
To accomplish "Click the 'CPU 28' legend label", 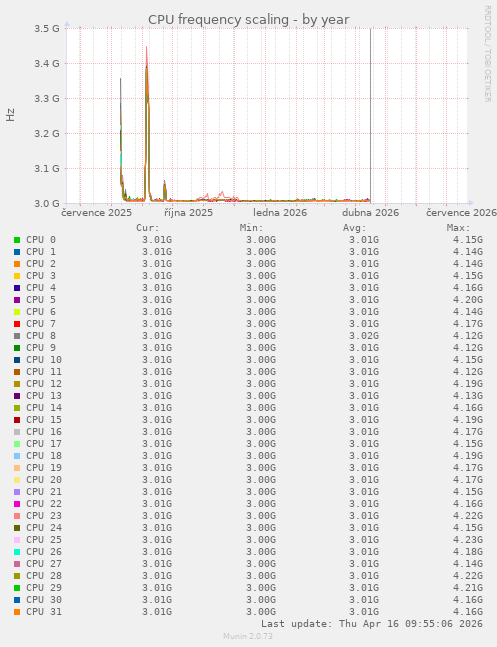I will (44, 575).
